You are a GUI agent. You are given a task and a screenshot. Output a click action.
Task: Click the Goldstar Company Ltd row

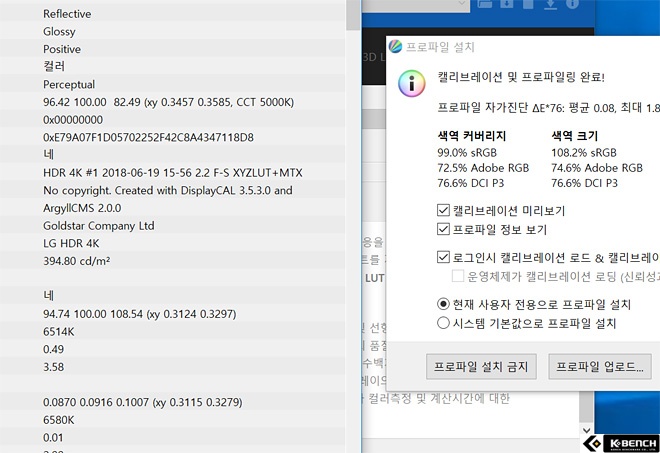[x=173, y=226]
